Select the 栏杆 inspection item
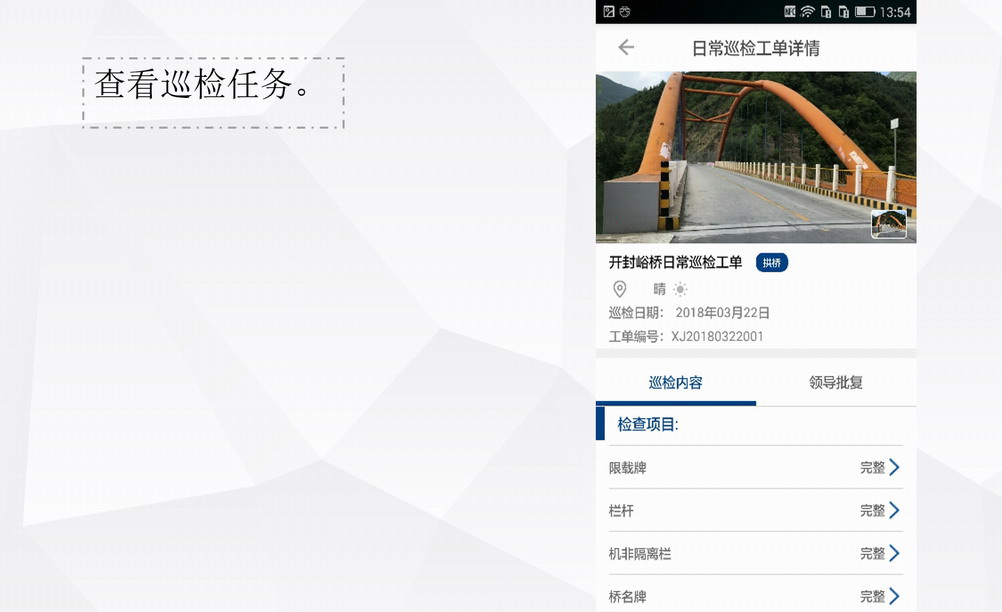 coord(756,510)
